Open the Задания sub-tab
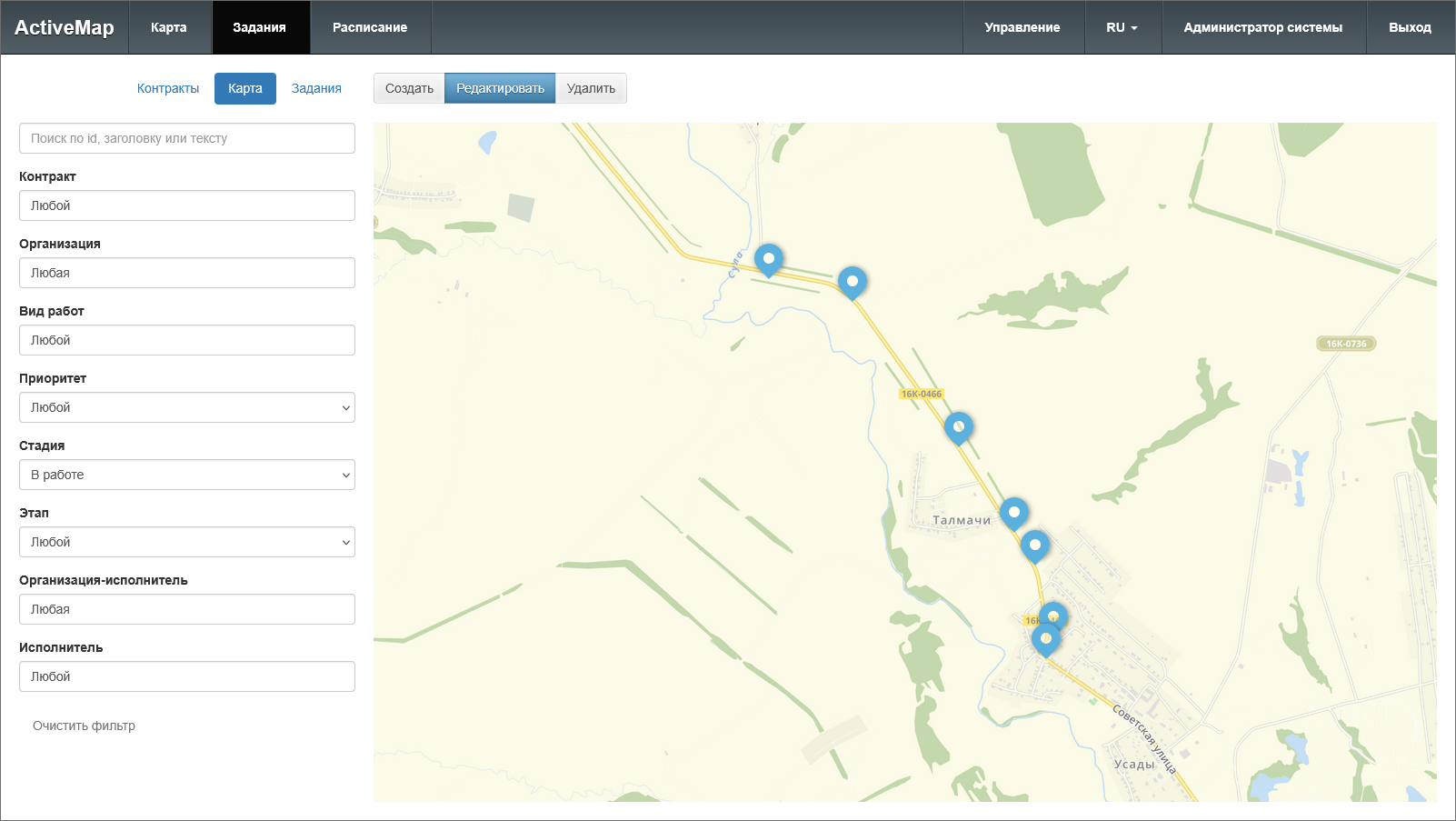Image resolution: width=1456 pixels, height=821 pixels. click(316, 88)
